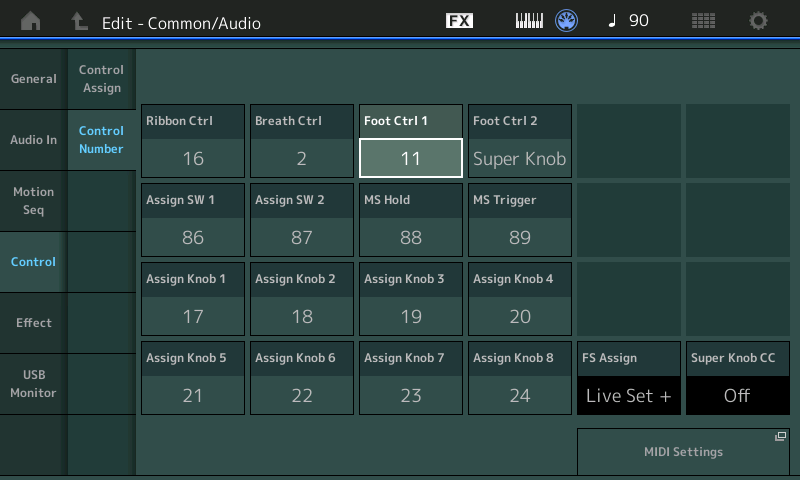Open the Effect tab
Viewport: 800px width, 480px height.
click(x=33, y=323)
